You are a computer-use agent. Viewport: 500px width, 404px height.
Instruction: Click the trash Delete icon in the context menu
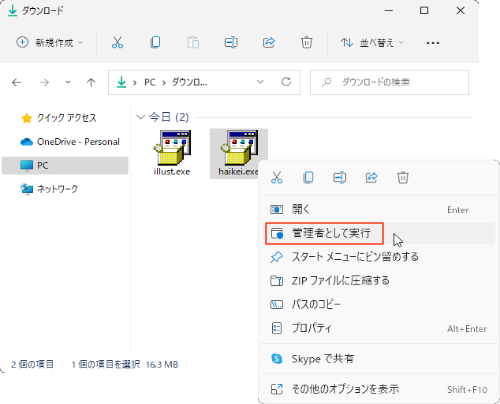(x=403, y=177)
